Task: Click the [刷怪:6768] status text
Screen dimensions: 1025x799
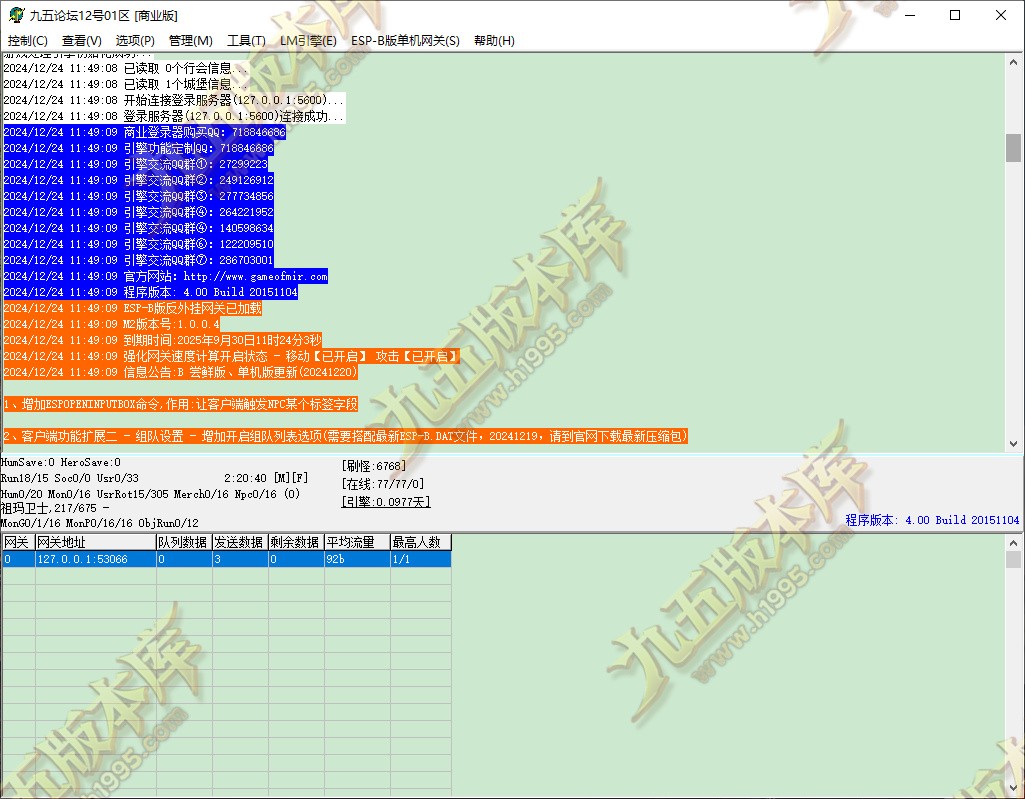Action: pyautogui.click(x=373, y=466)
